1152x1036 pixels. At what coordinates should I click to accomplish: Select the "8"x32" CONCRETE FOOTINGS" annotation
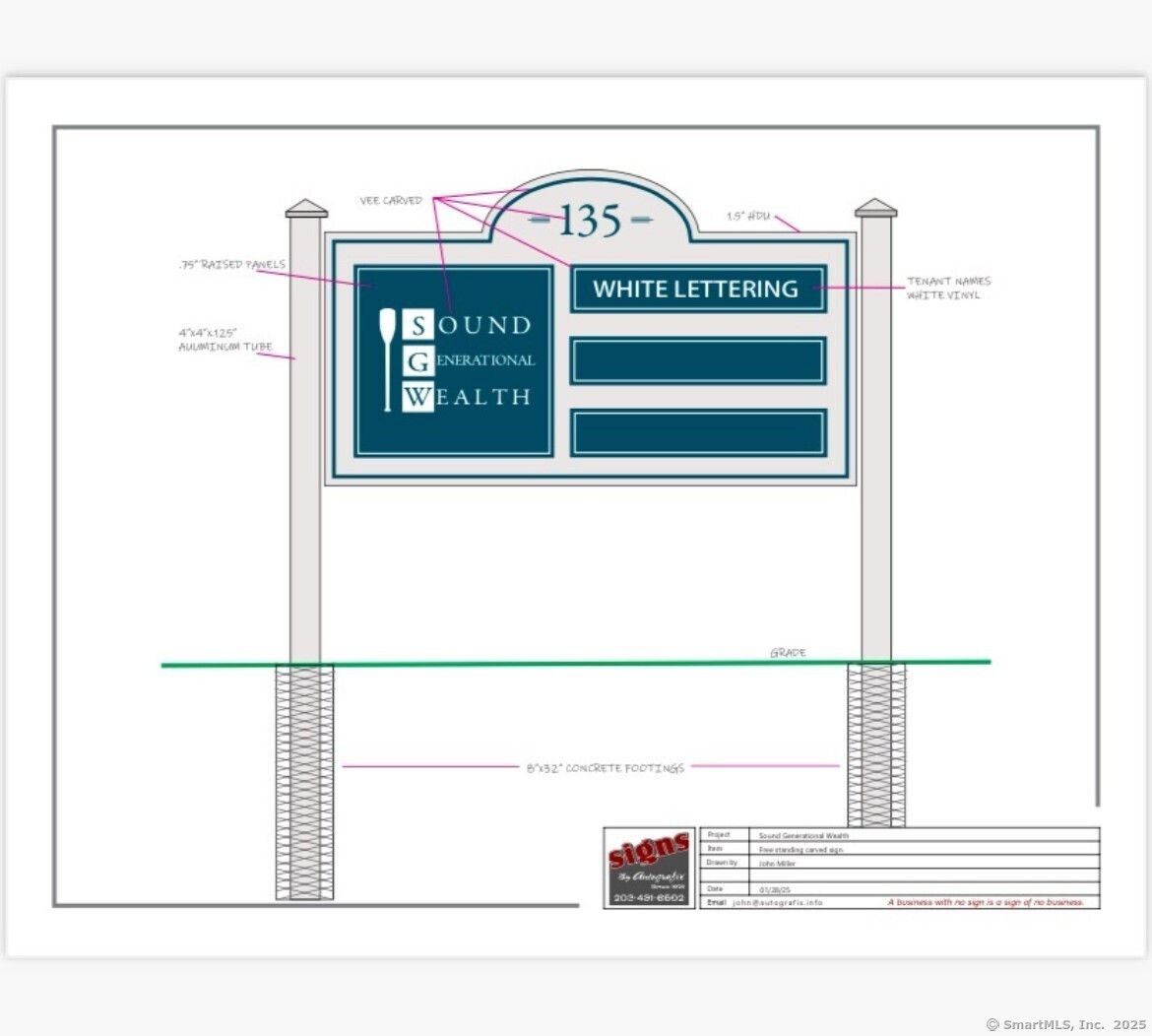coord(606,768)
